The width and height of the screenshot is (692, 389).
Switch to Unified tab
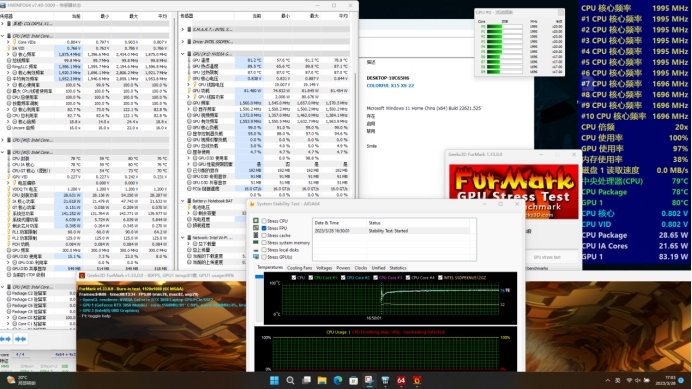pos(378,268)
